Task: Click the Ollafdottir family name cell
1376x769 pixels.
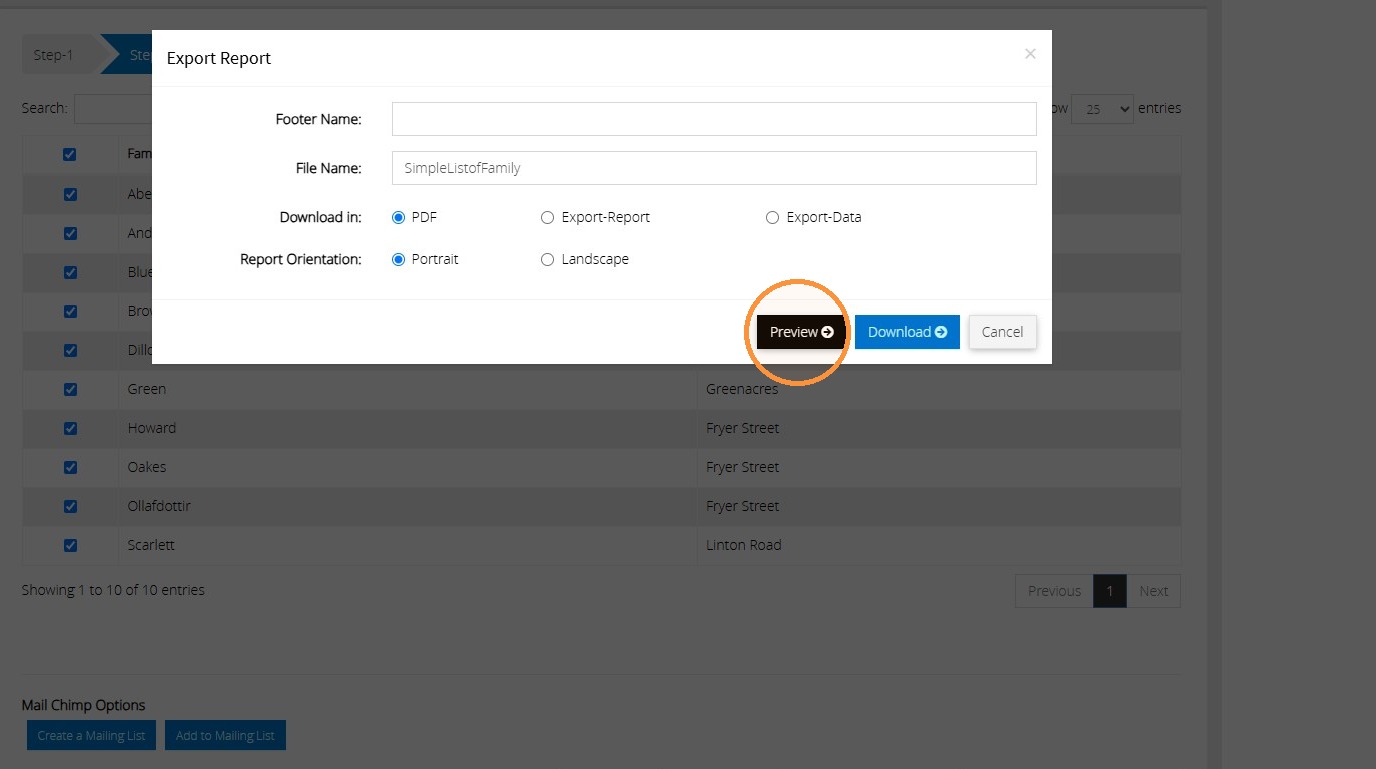Action: [x=407, y=506]
